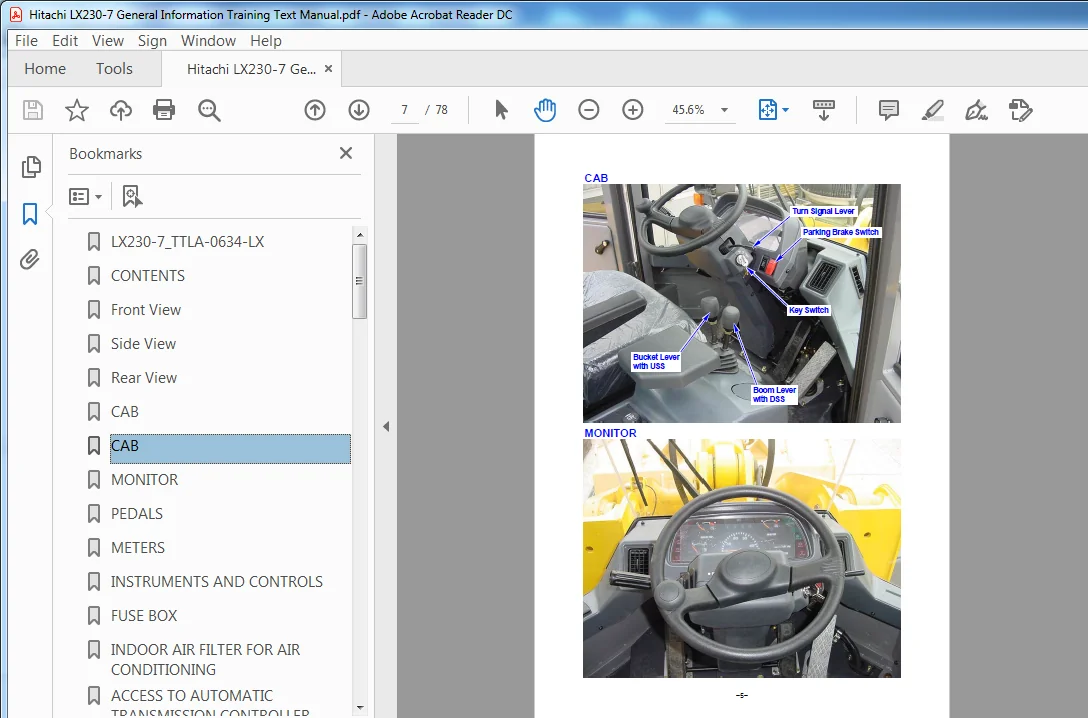This screenshot has width=1088, height=718.
Task: Click the Send for signature icon
Action: click(1021, 110)
